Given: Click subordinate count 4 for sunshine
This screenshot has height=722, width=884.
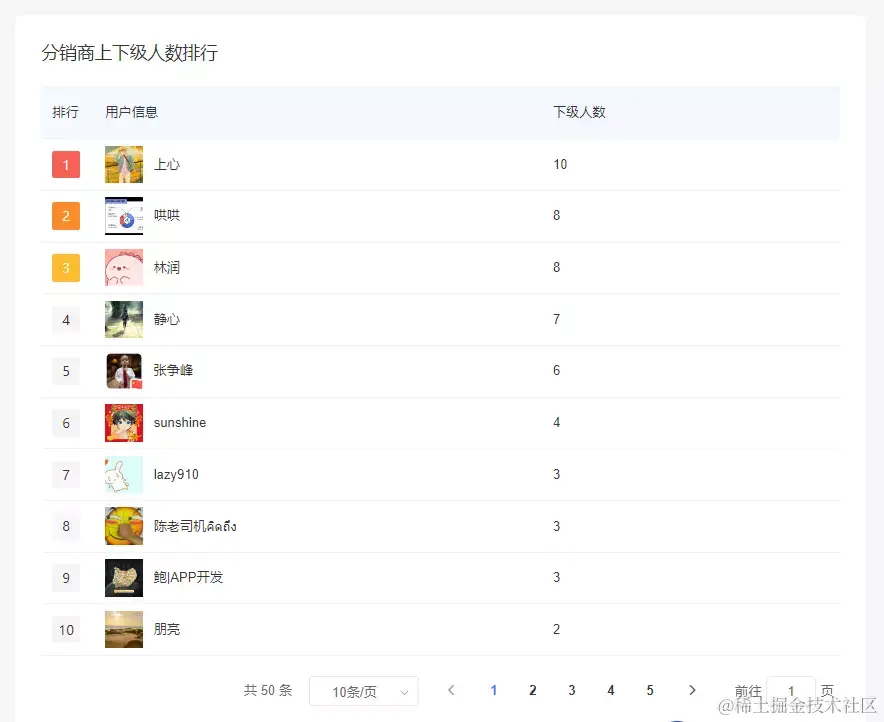Looking at the screenshot, I should (x=556, y=423).
